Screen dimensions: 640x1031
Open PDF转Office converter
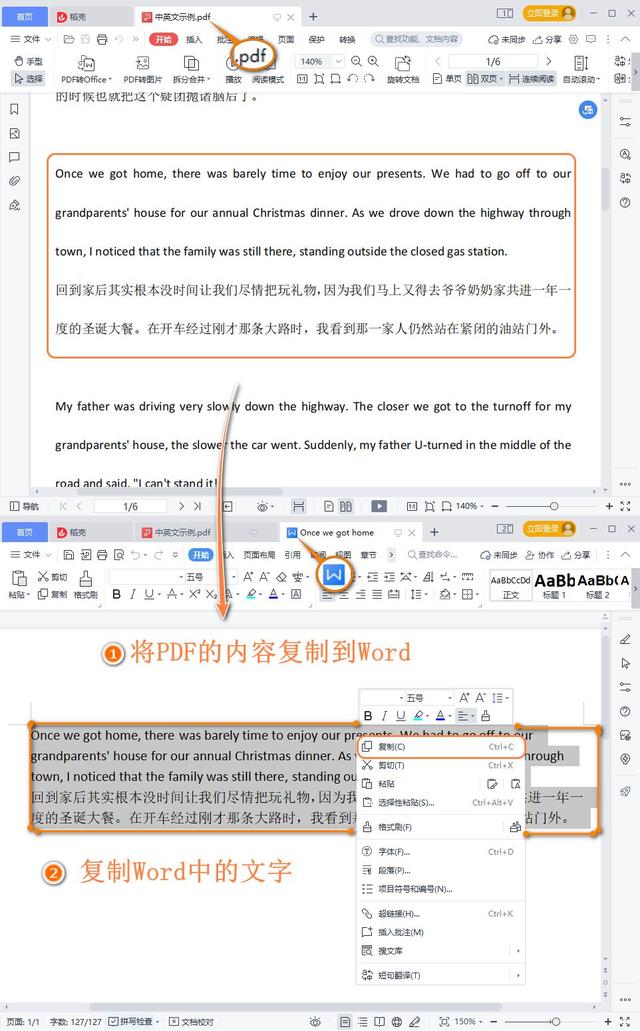click(x=86, y=70)
